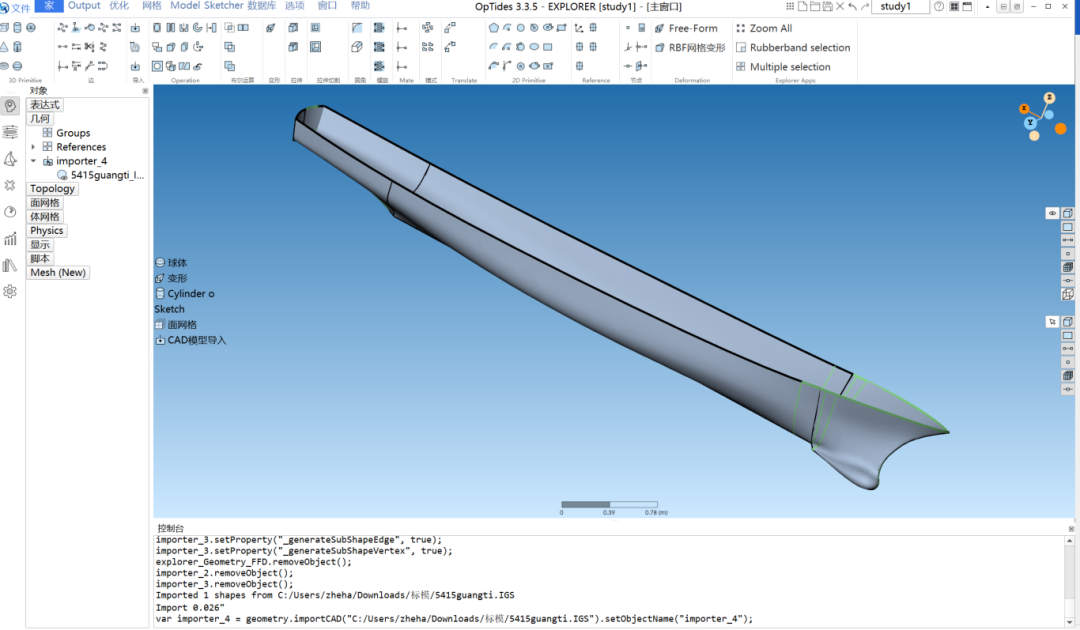
Task: Toggle the upper eye visibility icon
Action: [1052, 213]
